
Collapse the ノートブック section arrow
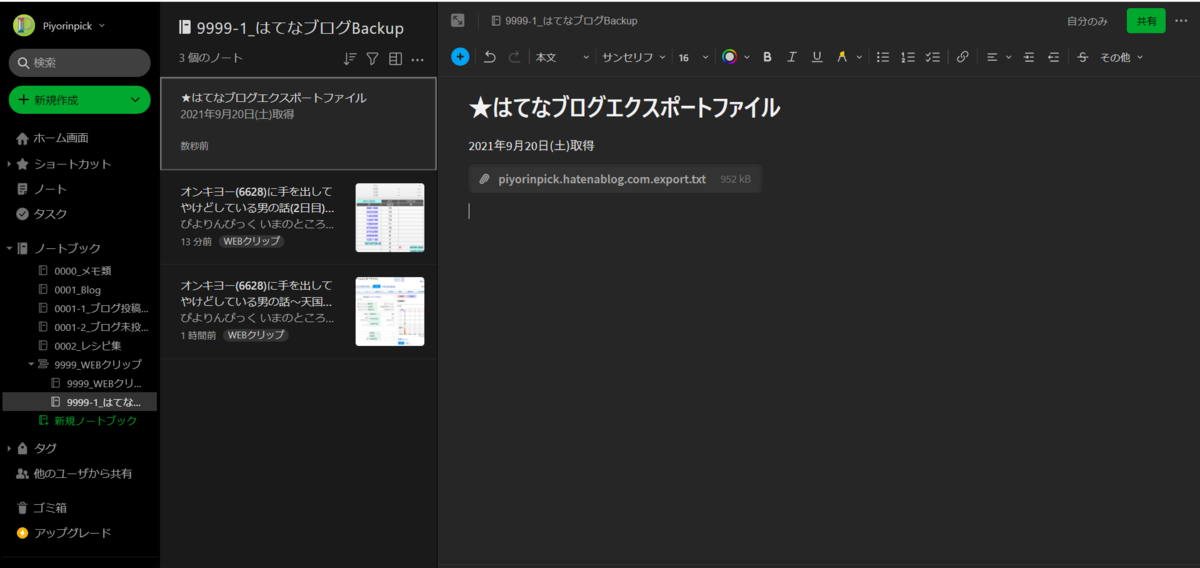point(9,248)
